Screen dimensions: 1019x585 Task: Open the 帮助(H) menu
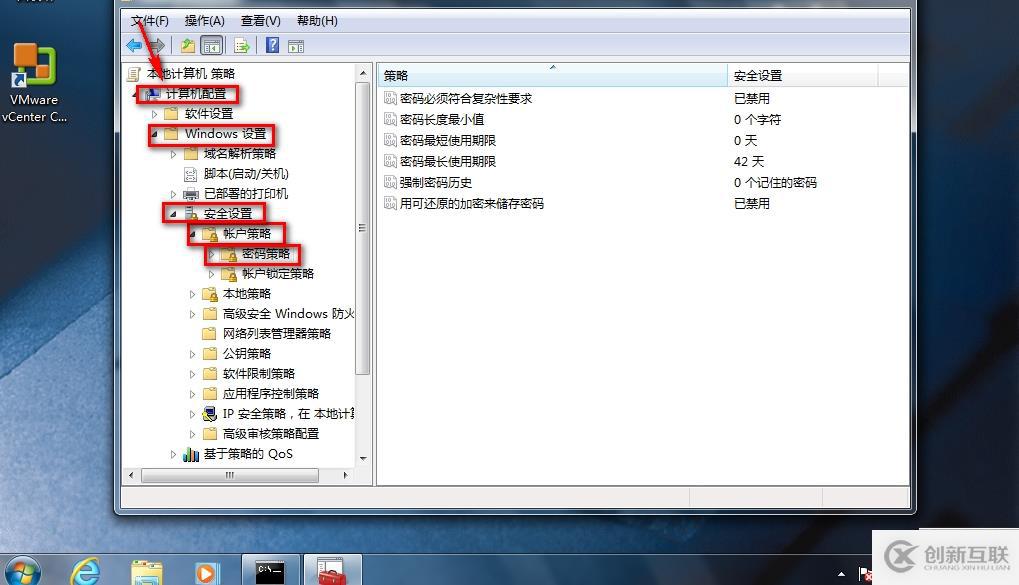[317, 21]
